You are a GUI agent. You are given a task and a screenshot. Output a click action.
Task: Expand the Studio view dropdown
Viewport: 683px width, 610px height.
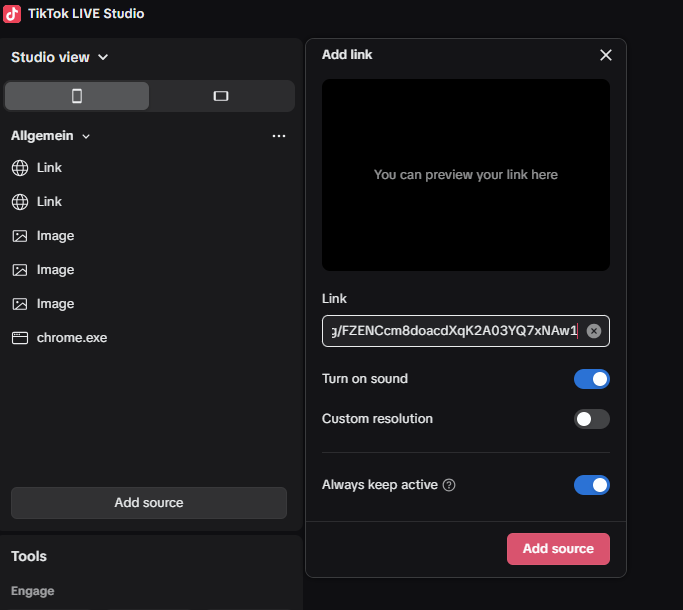click(x=60, y=57)
